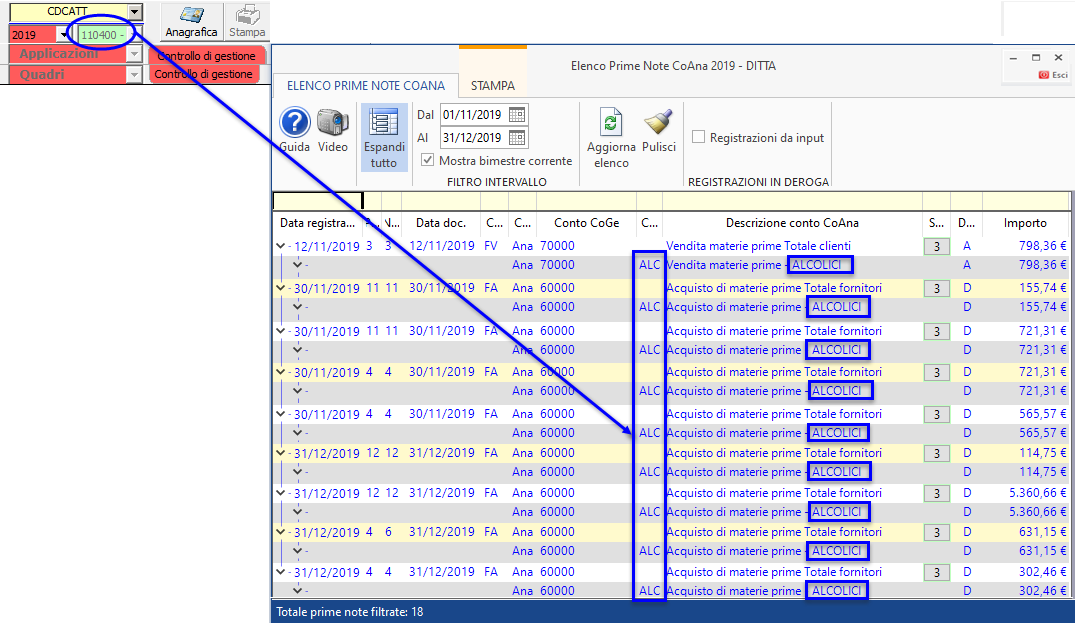Open calendar picker for Al date
Viewport: 1075px width, 623px height.
(x=517, y=138)
